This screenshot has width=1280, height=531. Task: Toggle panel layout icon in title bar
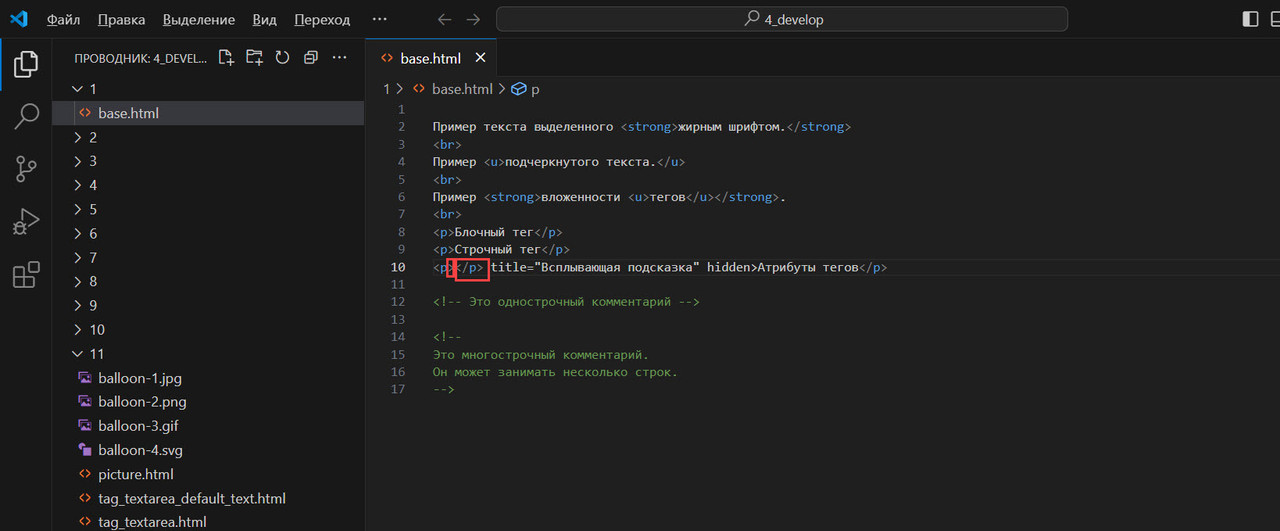click(x=1276, y=19)
